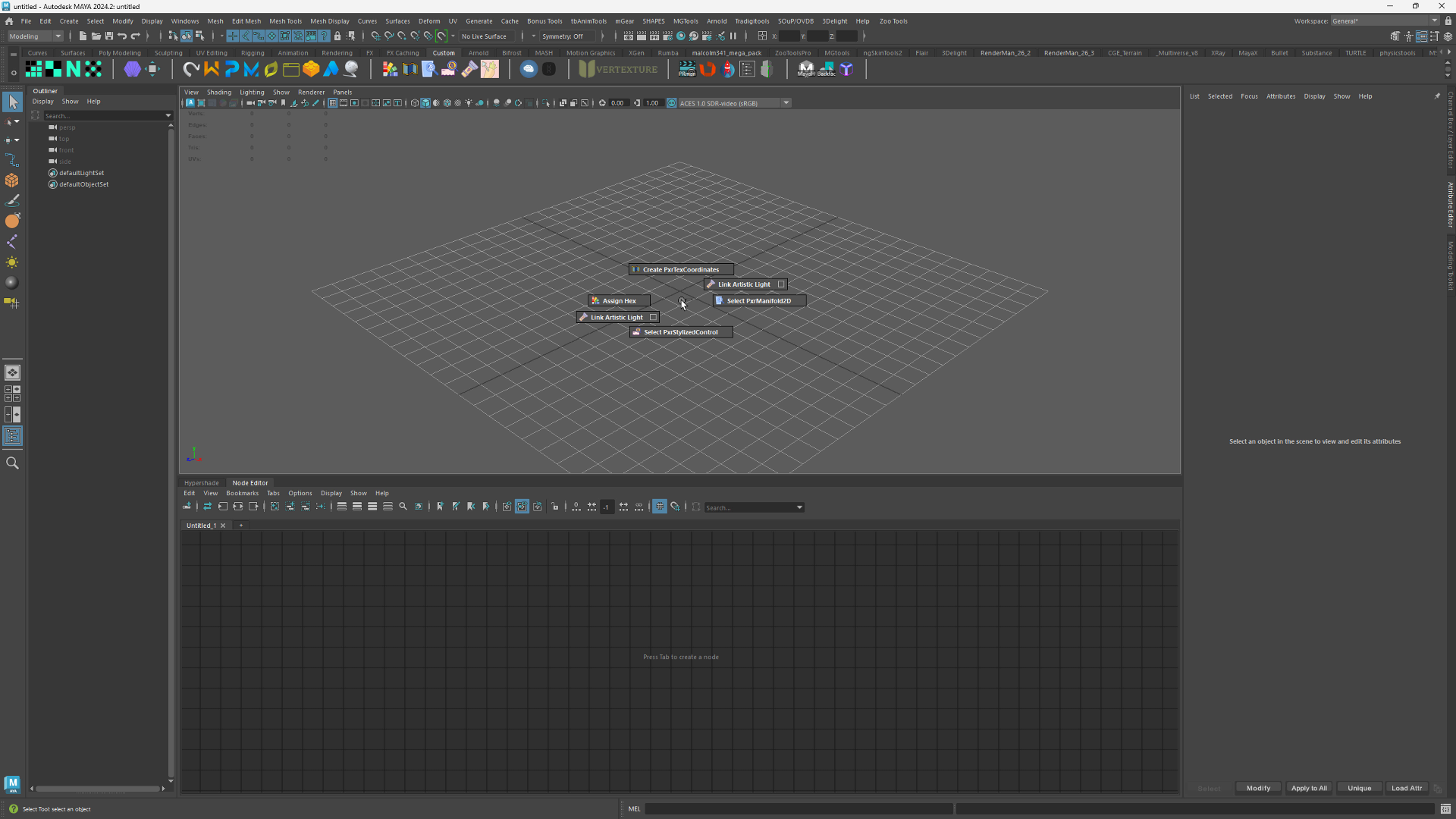Viewport: 1456px width, 819px height.
Task: Click the PRman shelf button
Action: 687,69
